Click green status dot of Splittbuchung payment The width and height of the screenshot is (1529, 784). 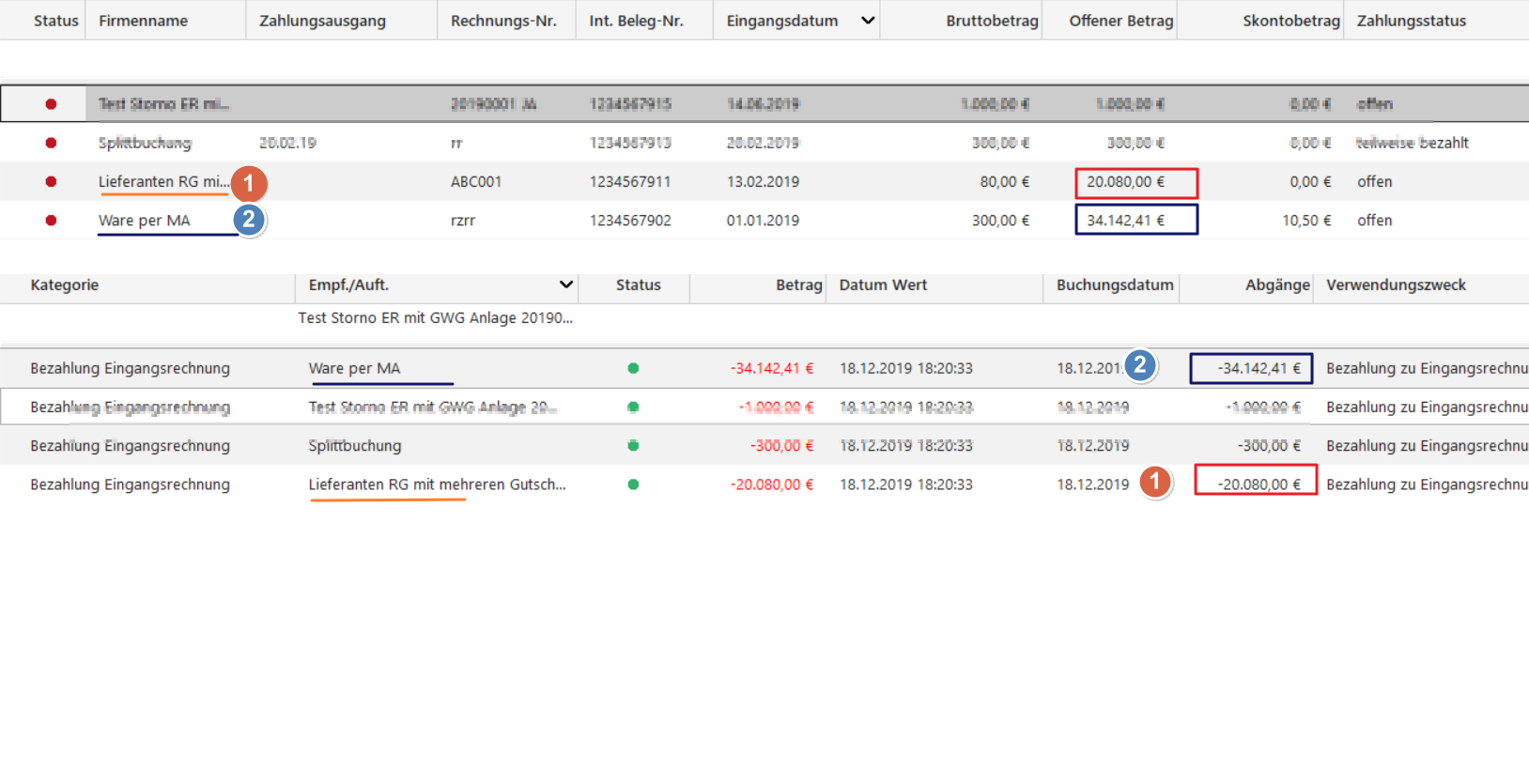point(633,446)
